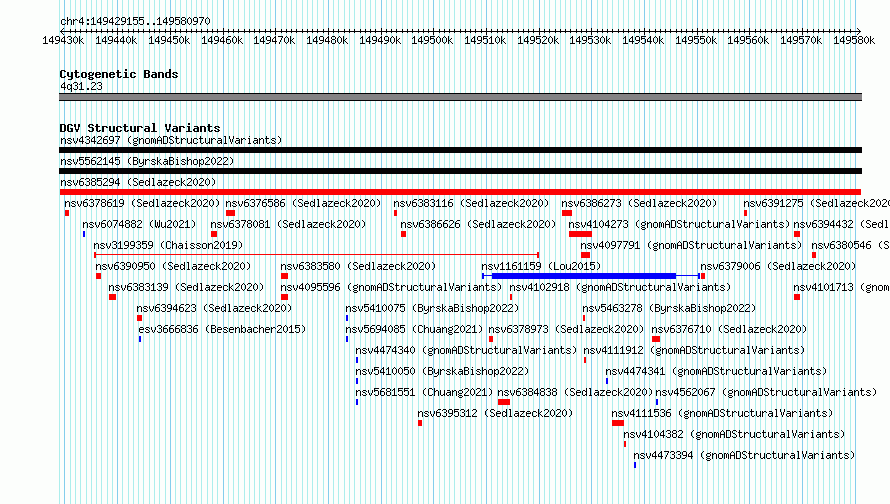Open nsv6376586 Sedlazeck2020 variant
This screenshot has width=890, height=504.
303,203
